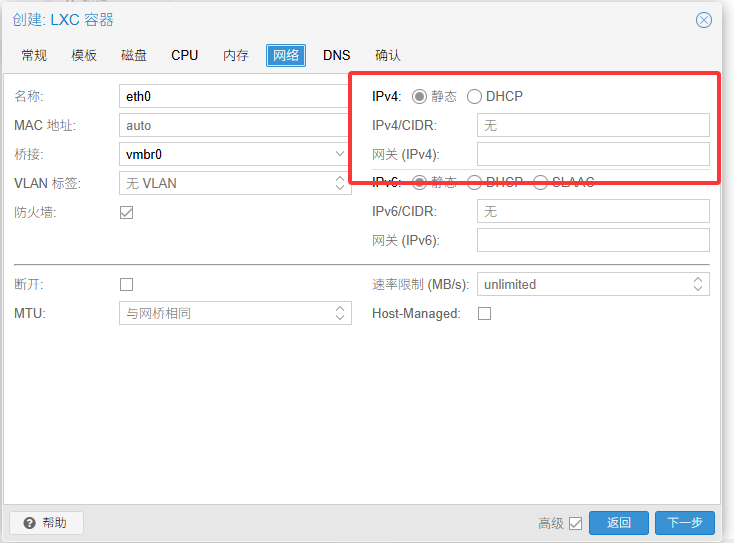Click the IPv4 gateway input field
Viewport: 734px width, 543px height.
[x=593, y=154]
